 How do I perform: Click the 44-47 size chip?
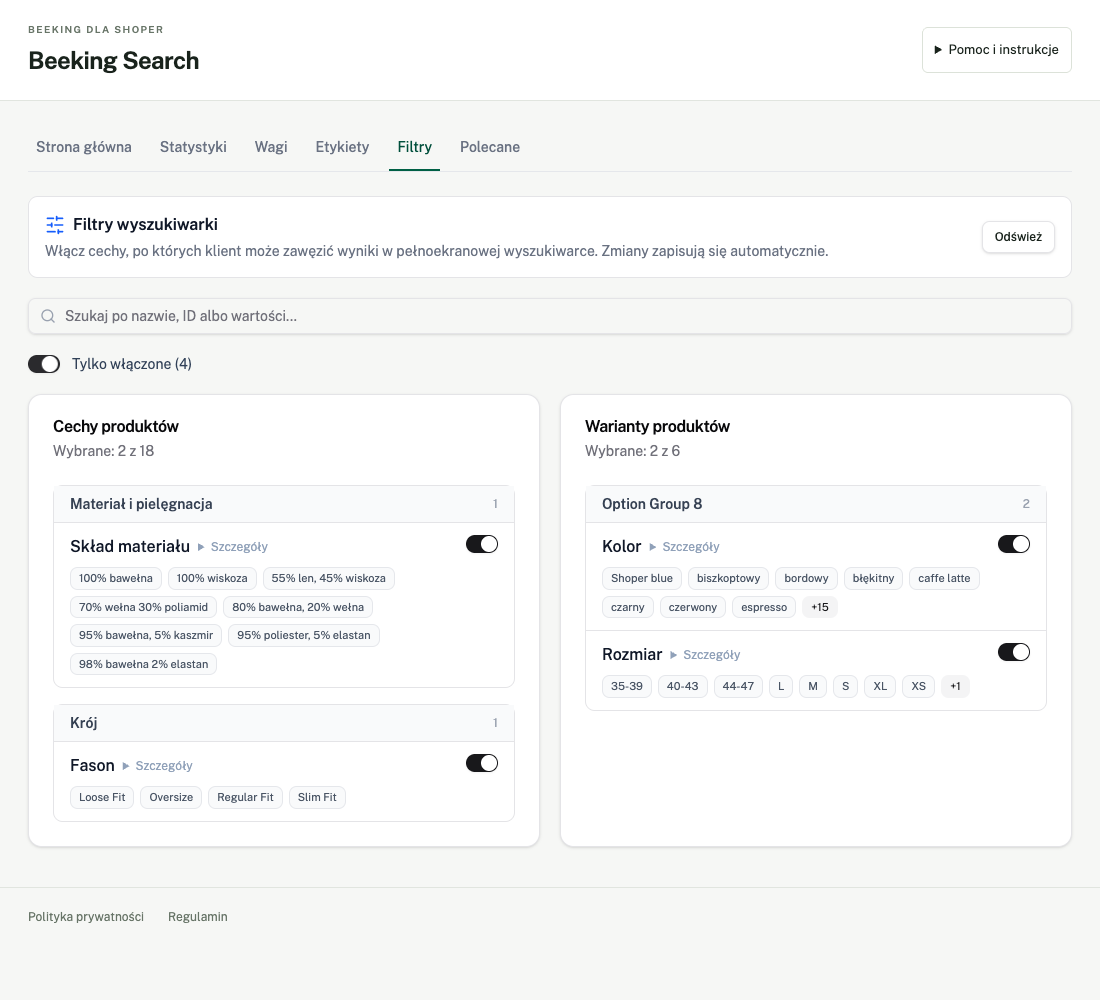click(738, 686)
